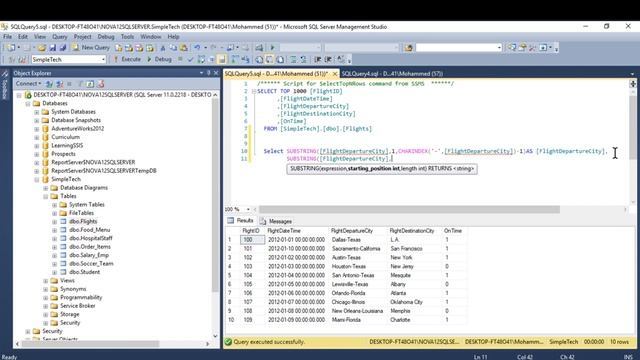The width and height of the screenshot is (640, 360).
Task: Collapse the SimpleTech database node
Action: (37, 179)
